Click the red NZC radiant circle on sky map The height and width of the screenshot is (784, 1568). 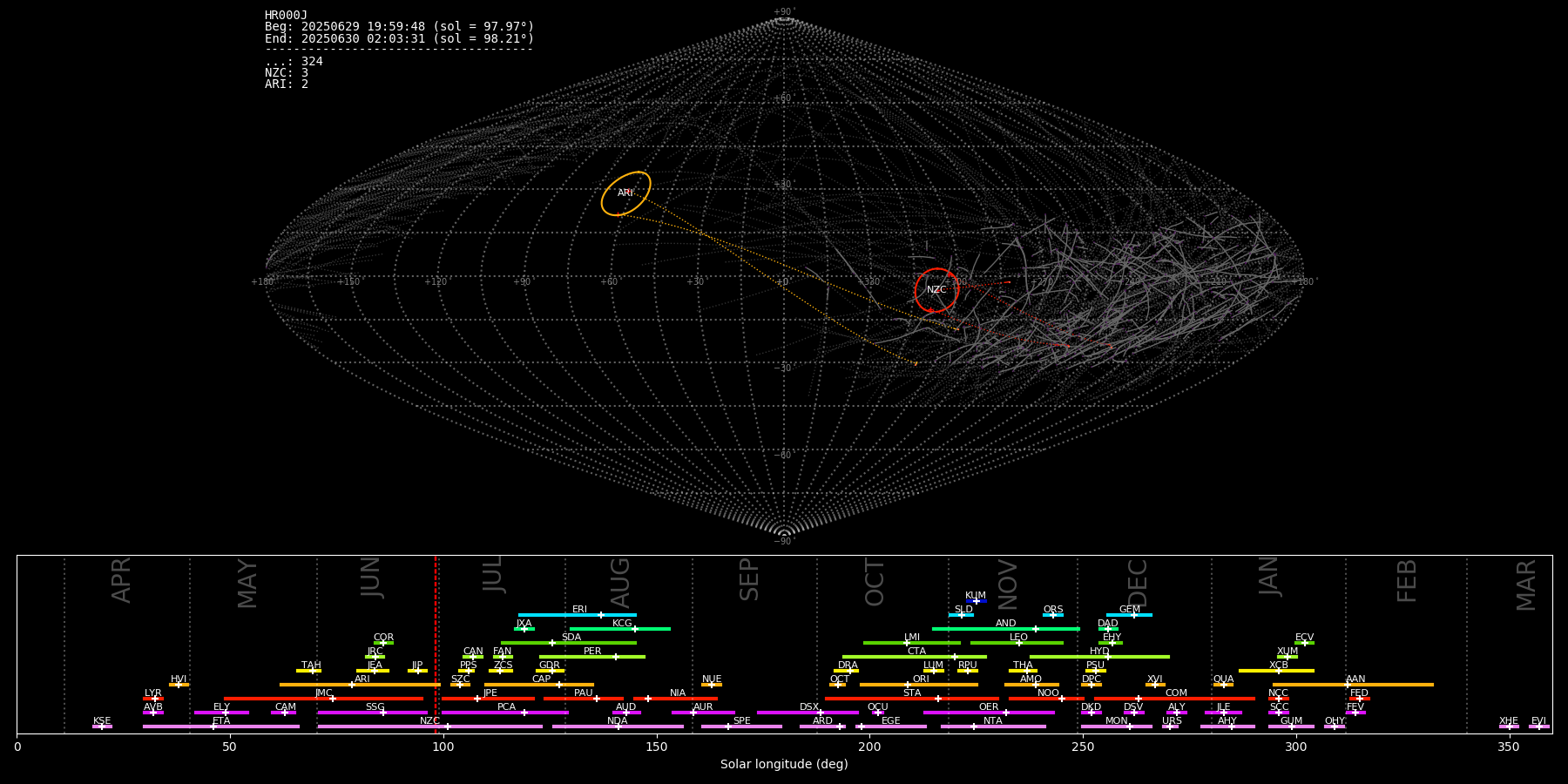click(936, 290)
